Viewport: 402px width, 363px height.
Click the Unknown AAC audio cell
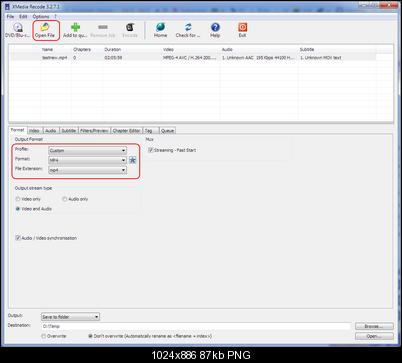click(x=258, y=58)
